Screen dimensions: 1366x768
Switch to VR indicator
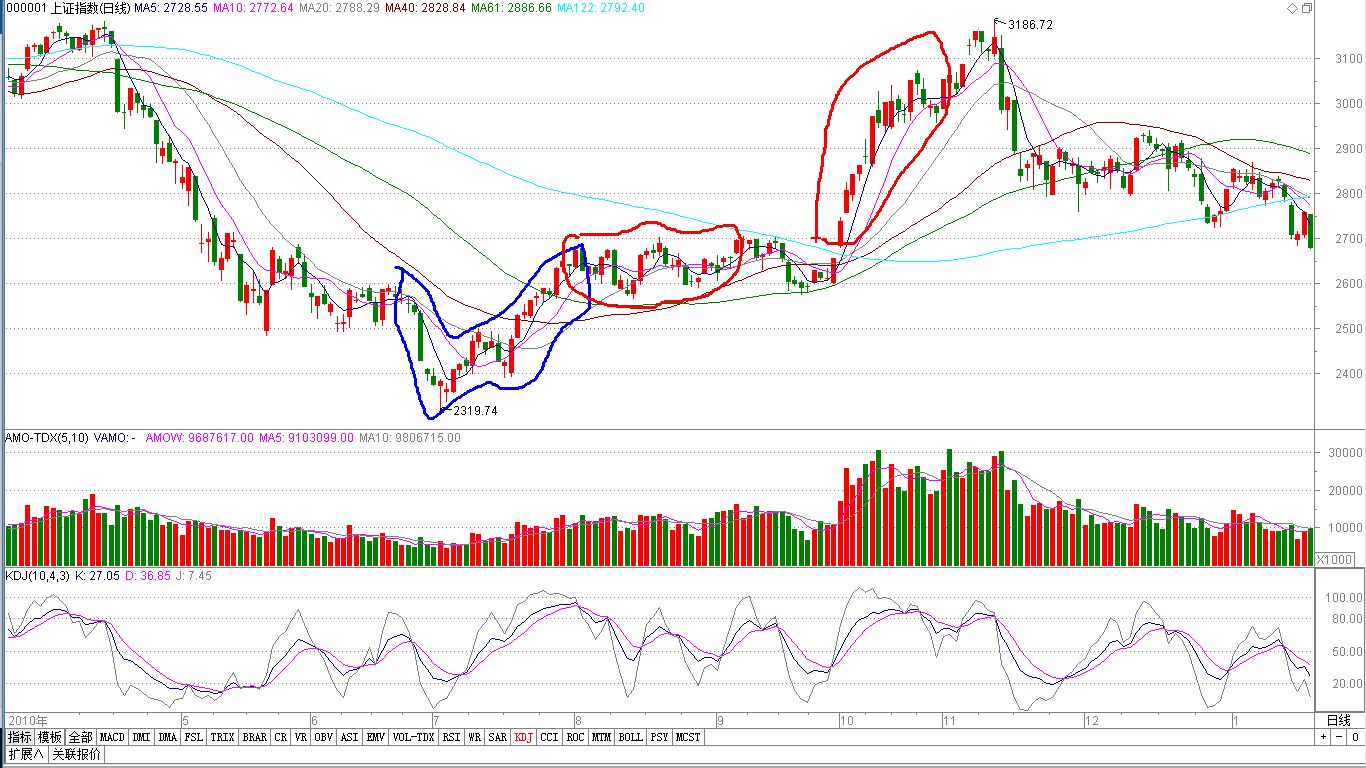coord(301,737)
